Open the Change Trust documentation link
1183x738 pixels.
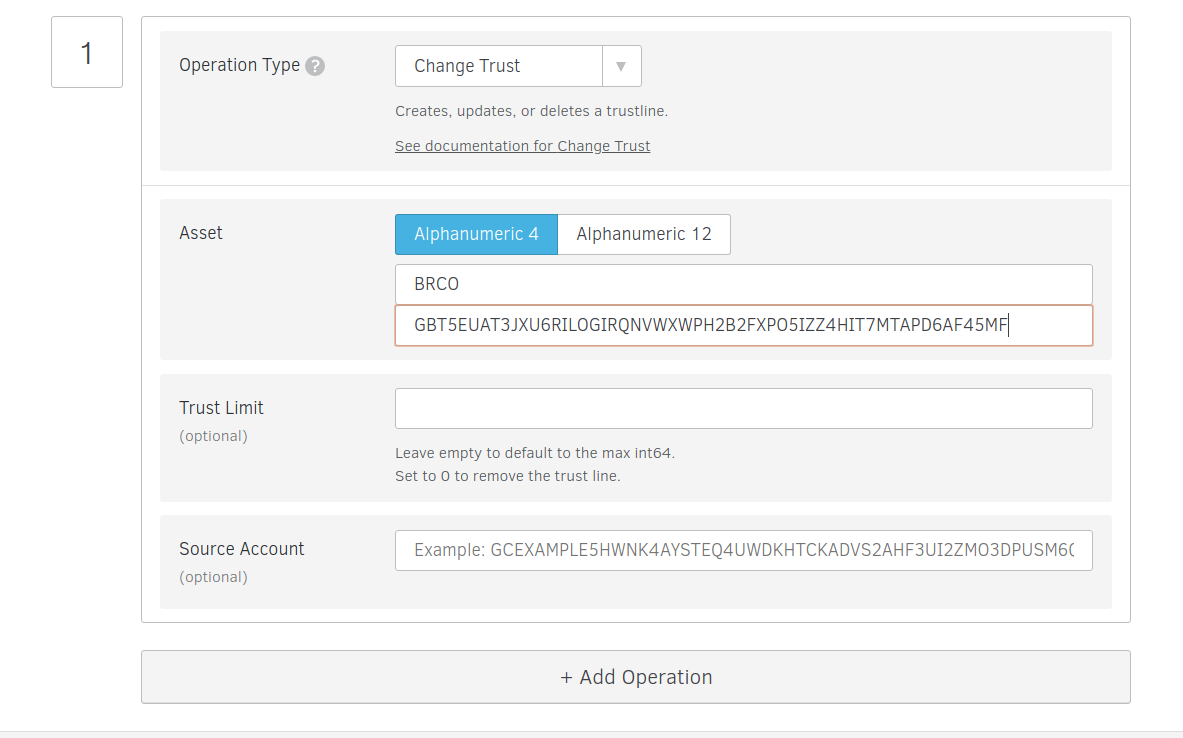pos(522,146)
